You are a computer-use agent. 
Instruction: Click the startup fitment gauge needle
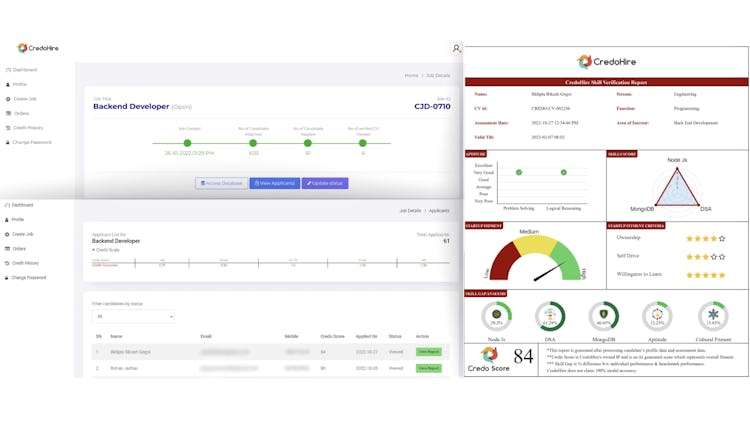pos(549,271)
